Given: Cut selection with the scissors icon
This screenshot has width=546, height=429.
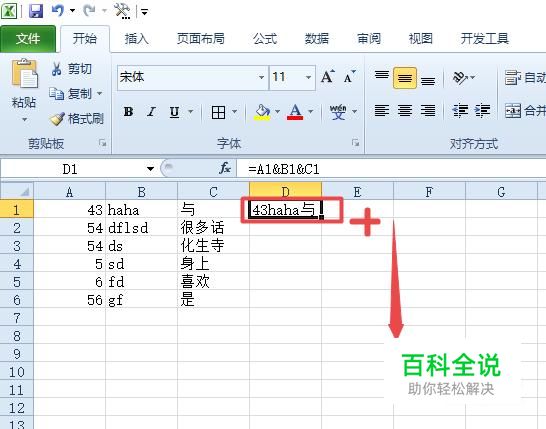Looking at the screenshot, I should (57, 69).
